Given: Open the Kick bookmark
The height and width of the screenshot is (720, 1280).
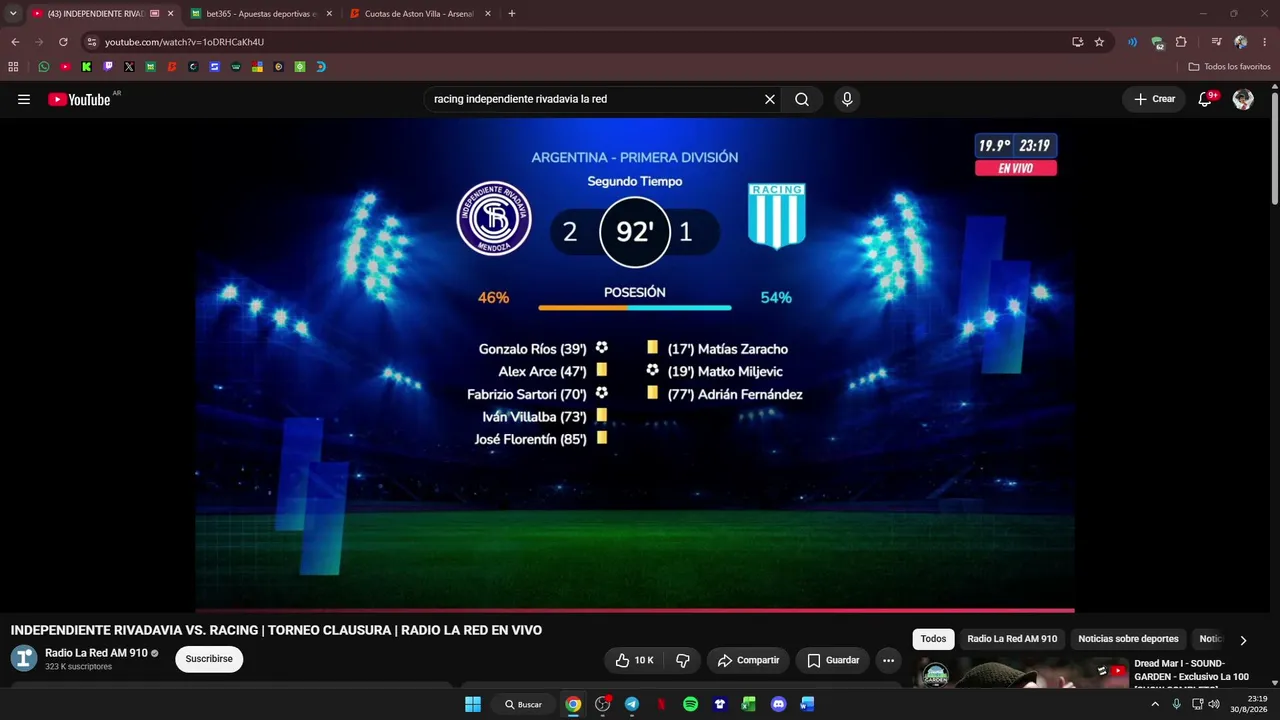Looking at the screenshot, I should (x=87, y=67).
